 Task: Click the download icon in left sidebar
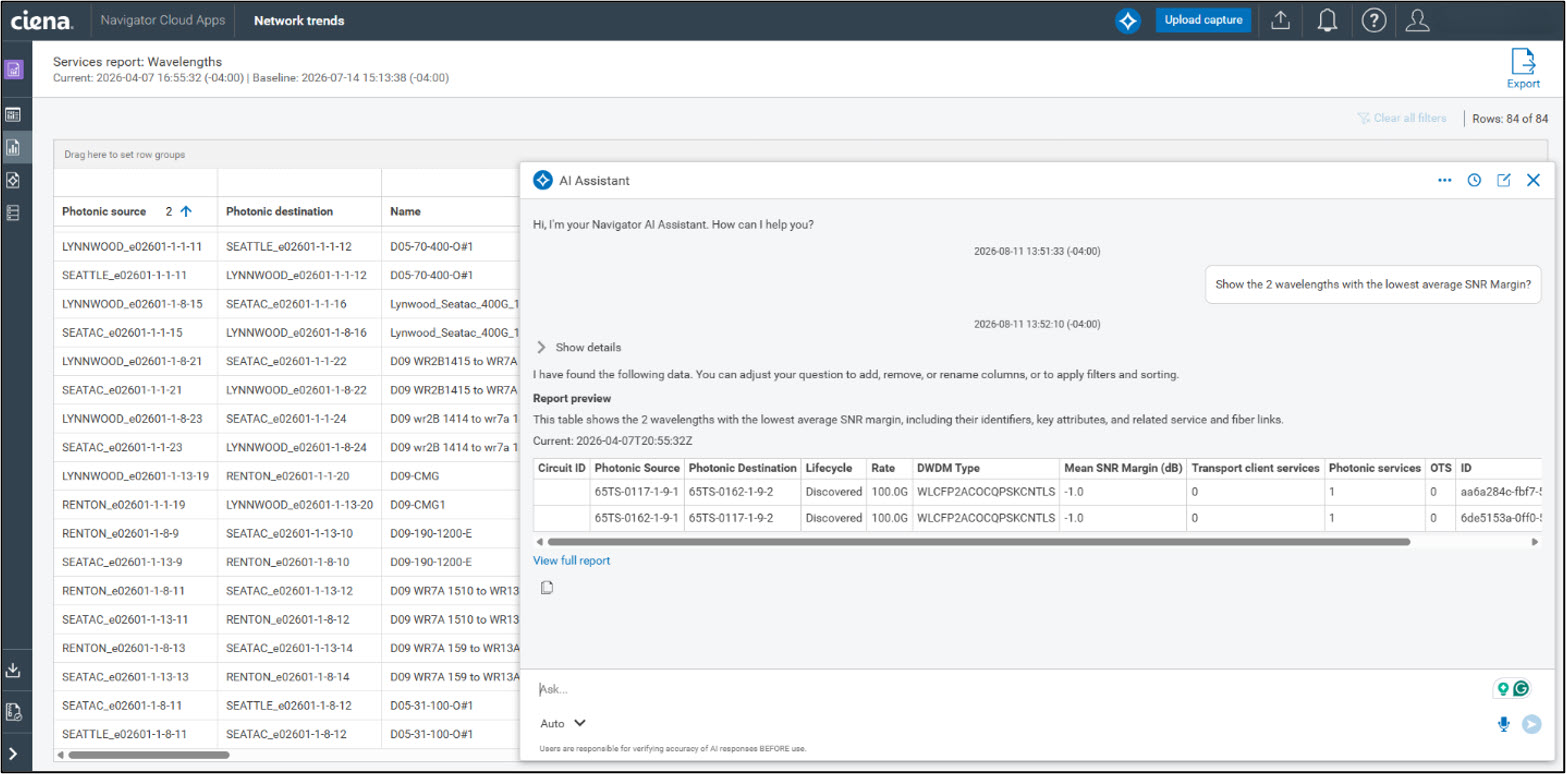[13, 669]
